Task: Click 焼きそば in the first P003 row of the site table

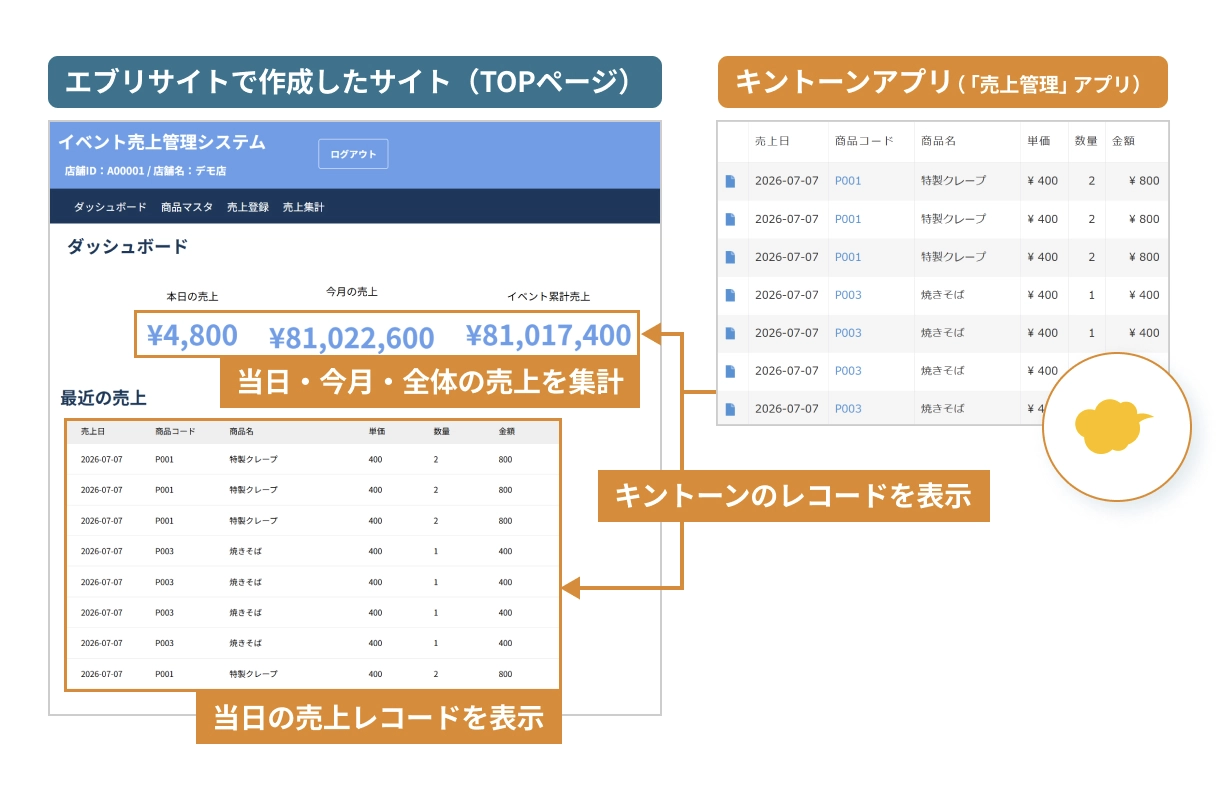Action: point(245,551)
